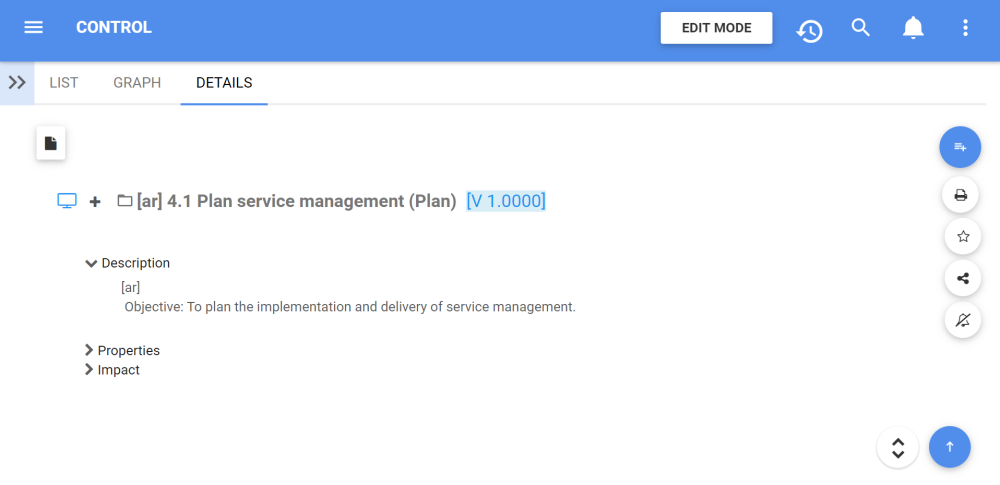Click the blue add-to-list button
Viewport: 1000px width, 485px height.
click(960, 147)
